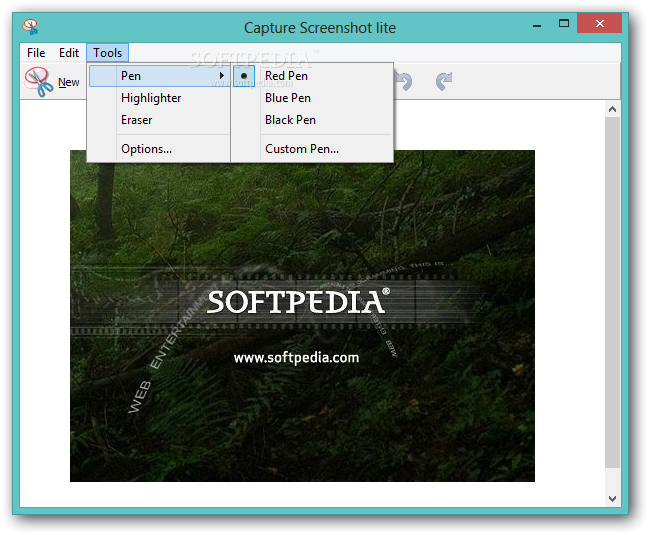649x535 pixels.
Task: Click the redo arrow icon
Action: (x=444, y=81)
